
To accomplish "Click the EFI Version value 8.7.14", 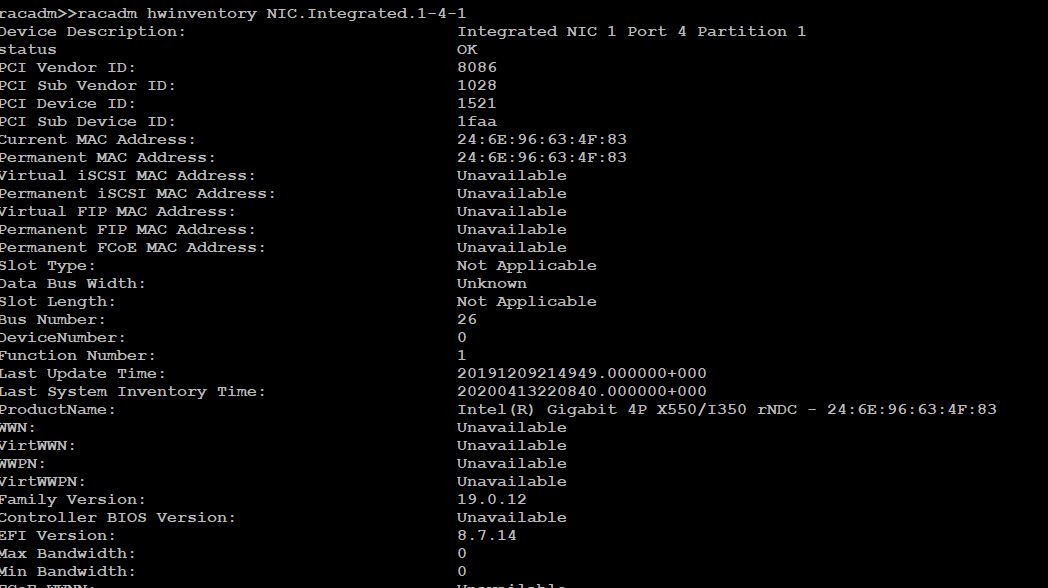I will pyautogui.click(x=487, y=537).
